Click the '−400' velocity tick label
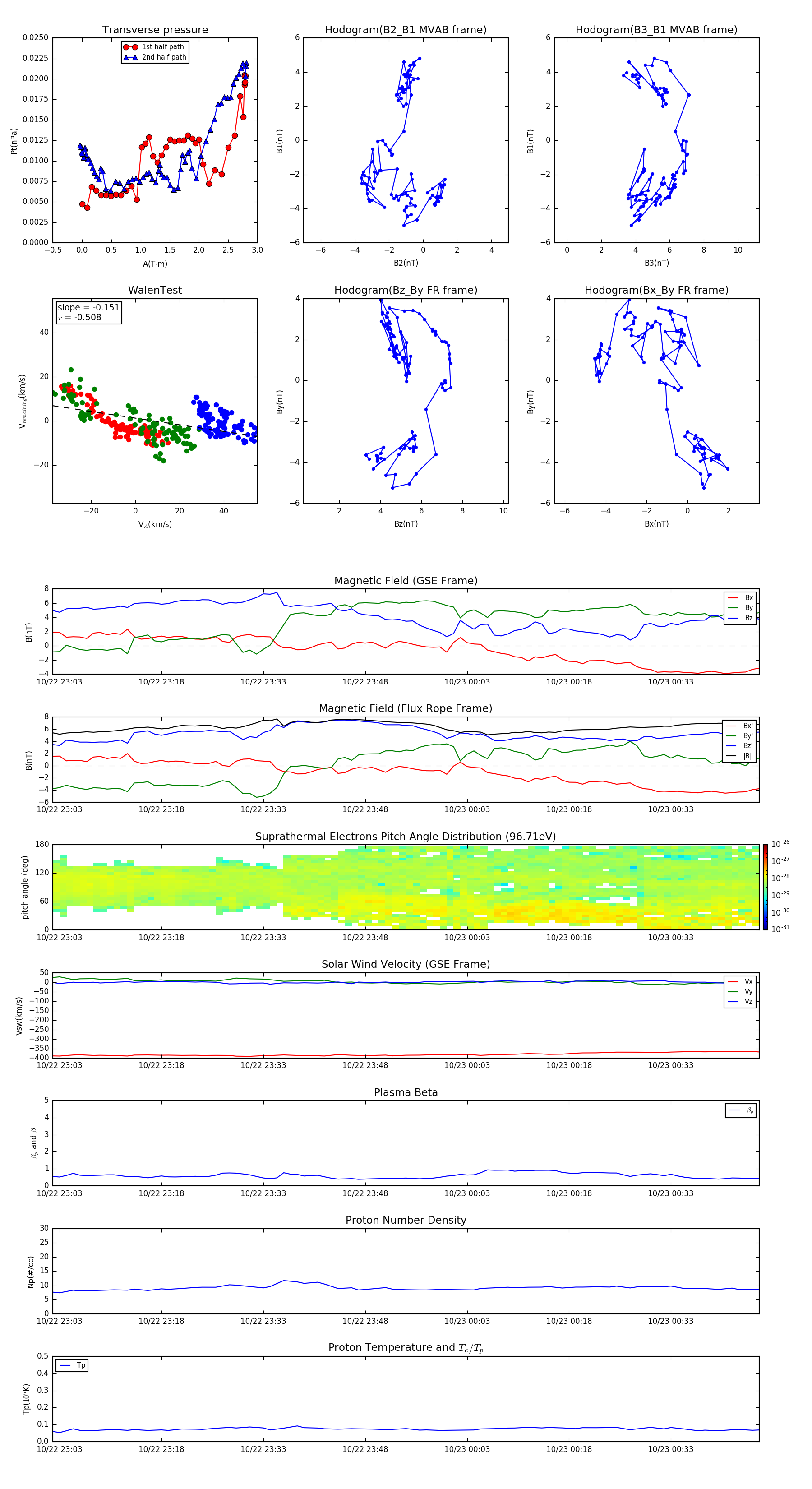Screen dimensions: 812x1489 click(x=39, y=1057)
